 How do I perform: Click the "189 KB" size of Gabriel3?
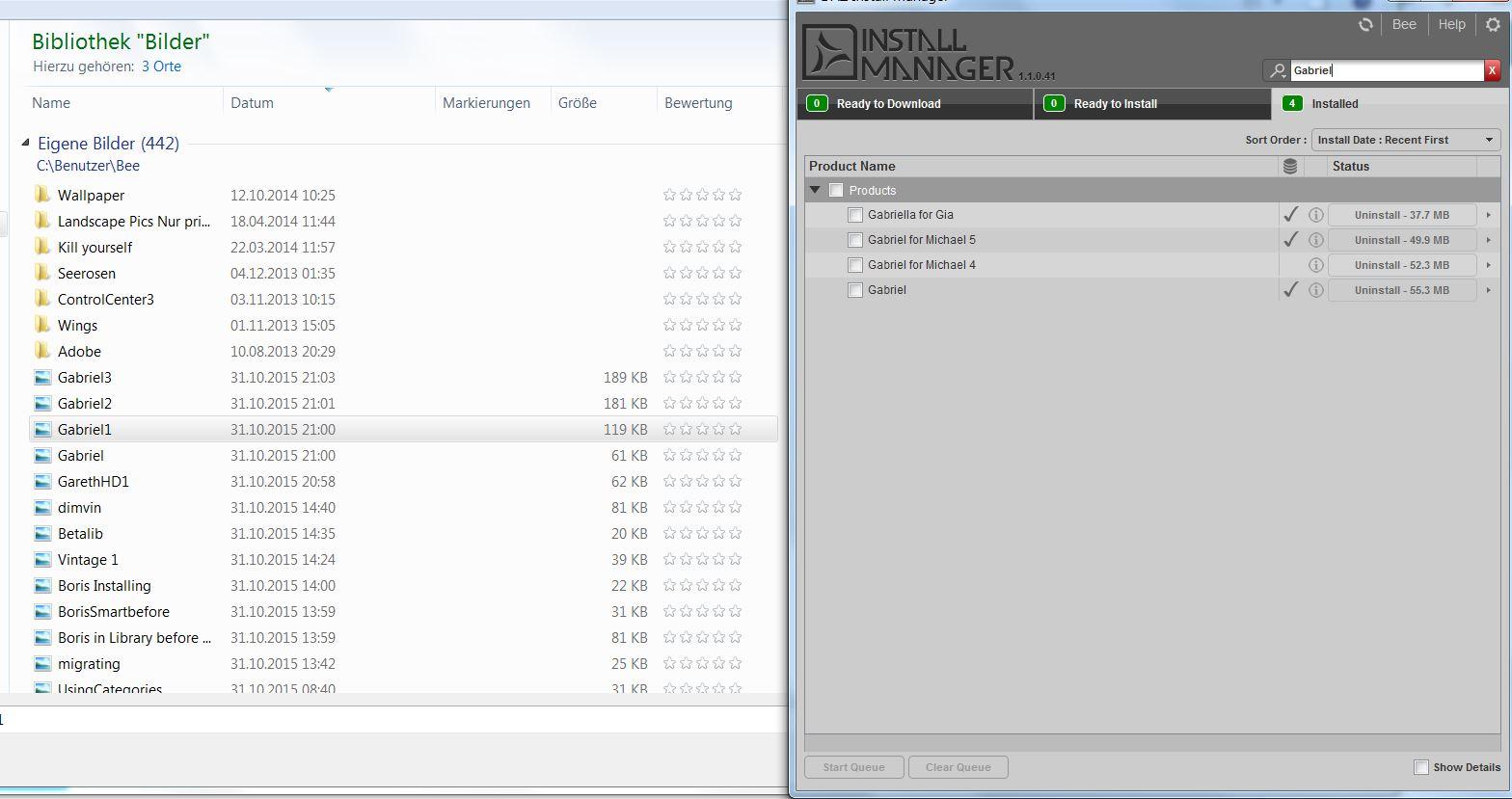coord(626,378)
